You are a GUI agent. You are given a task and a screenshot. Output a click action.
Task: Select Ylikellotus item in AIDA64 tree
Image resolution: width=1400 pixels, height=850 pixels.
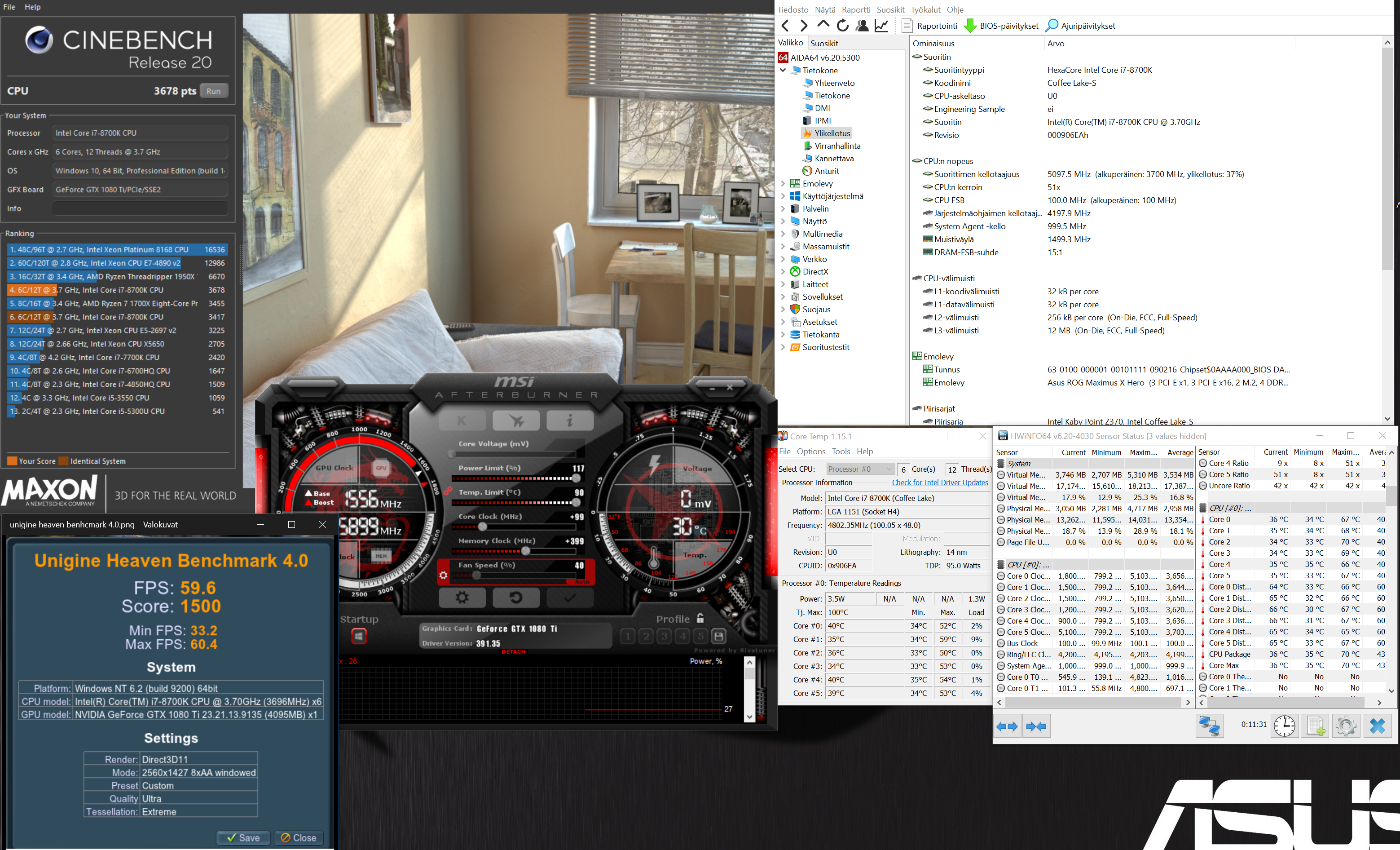(832, 133)
